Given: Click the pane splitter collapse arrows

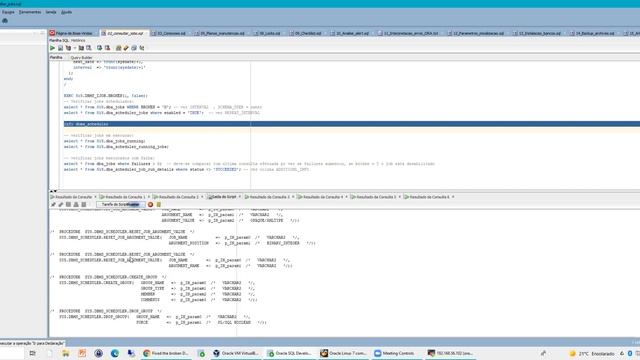Looking at the screenshot, I should (x=53, y=191).
